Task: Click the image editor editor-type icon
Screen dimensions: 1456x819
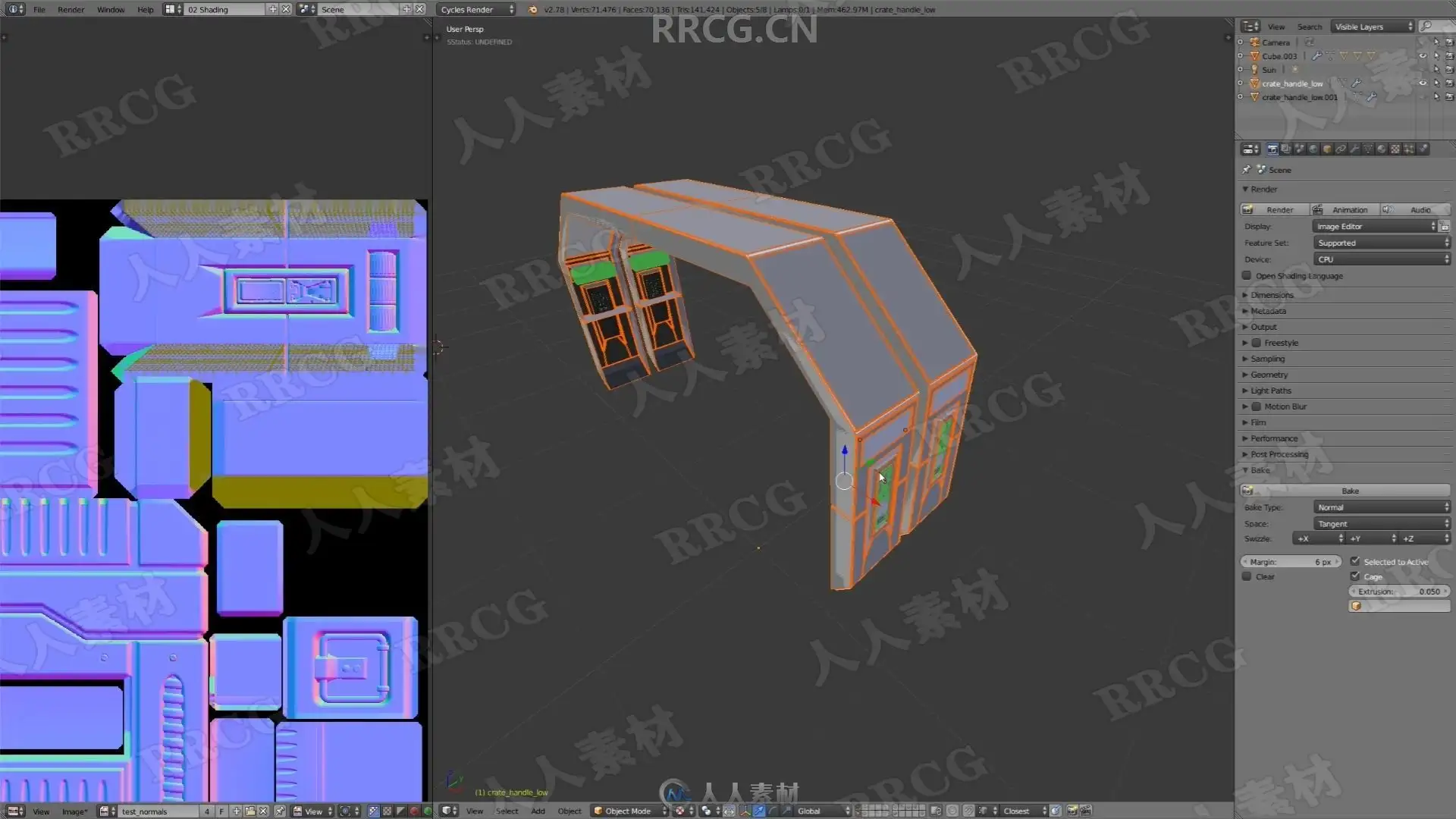Action: pos(15,811)
